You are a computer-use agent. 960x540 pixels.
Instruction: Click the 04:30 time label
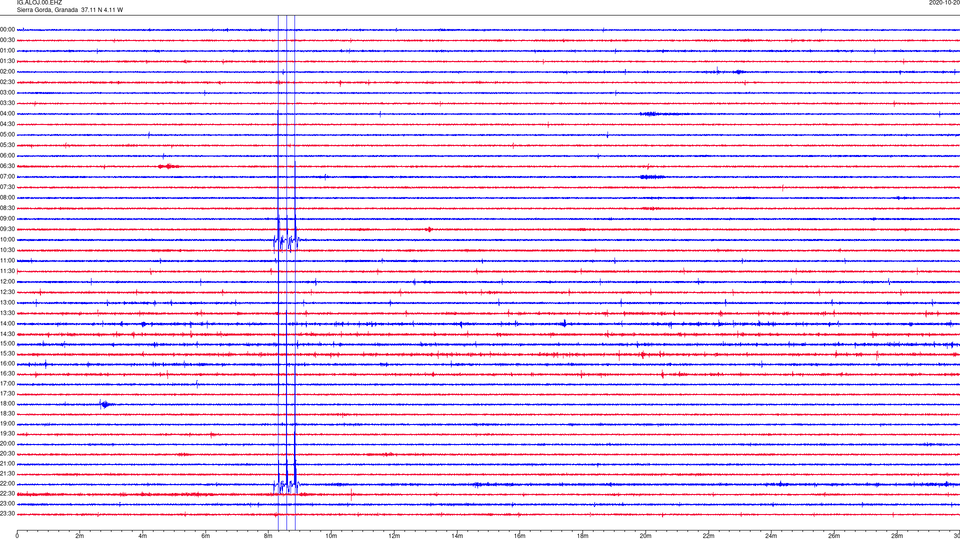[7, 124]
